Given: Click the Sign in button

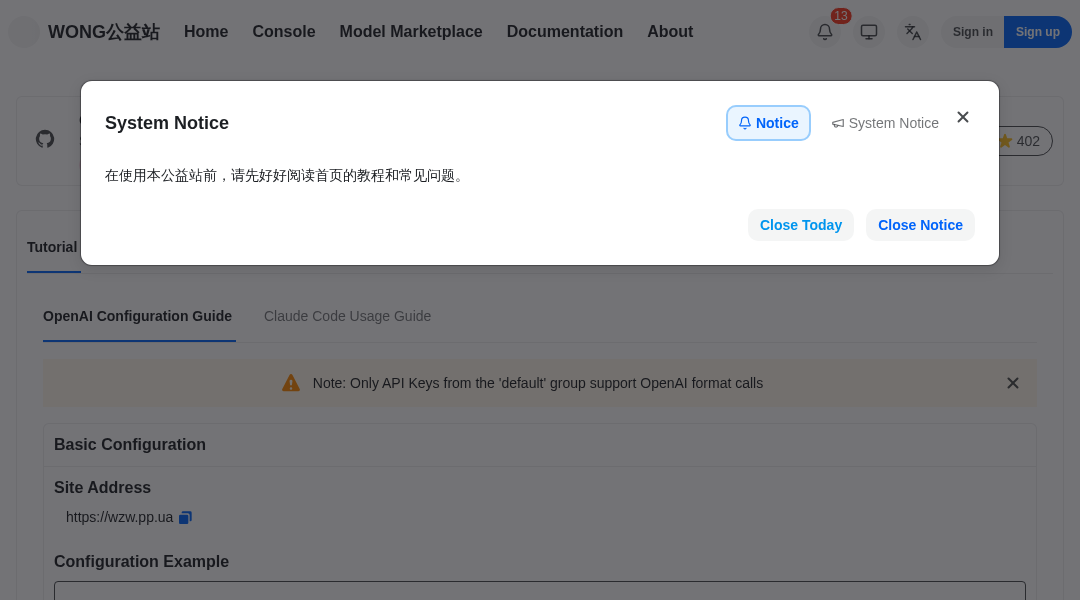Looking at the screenshot, I should (x=973, y=32).
